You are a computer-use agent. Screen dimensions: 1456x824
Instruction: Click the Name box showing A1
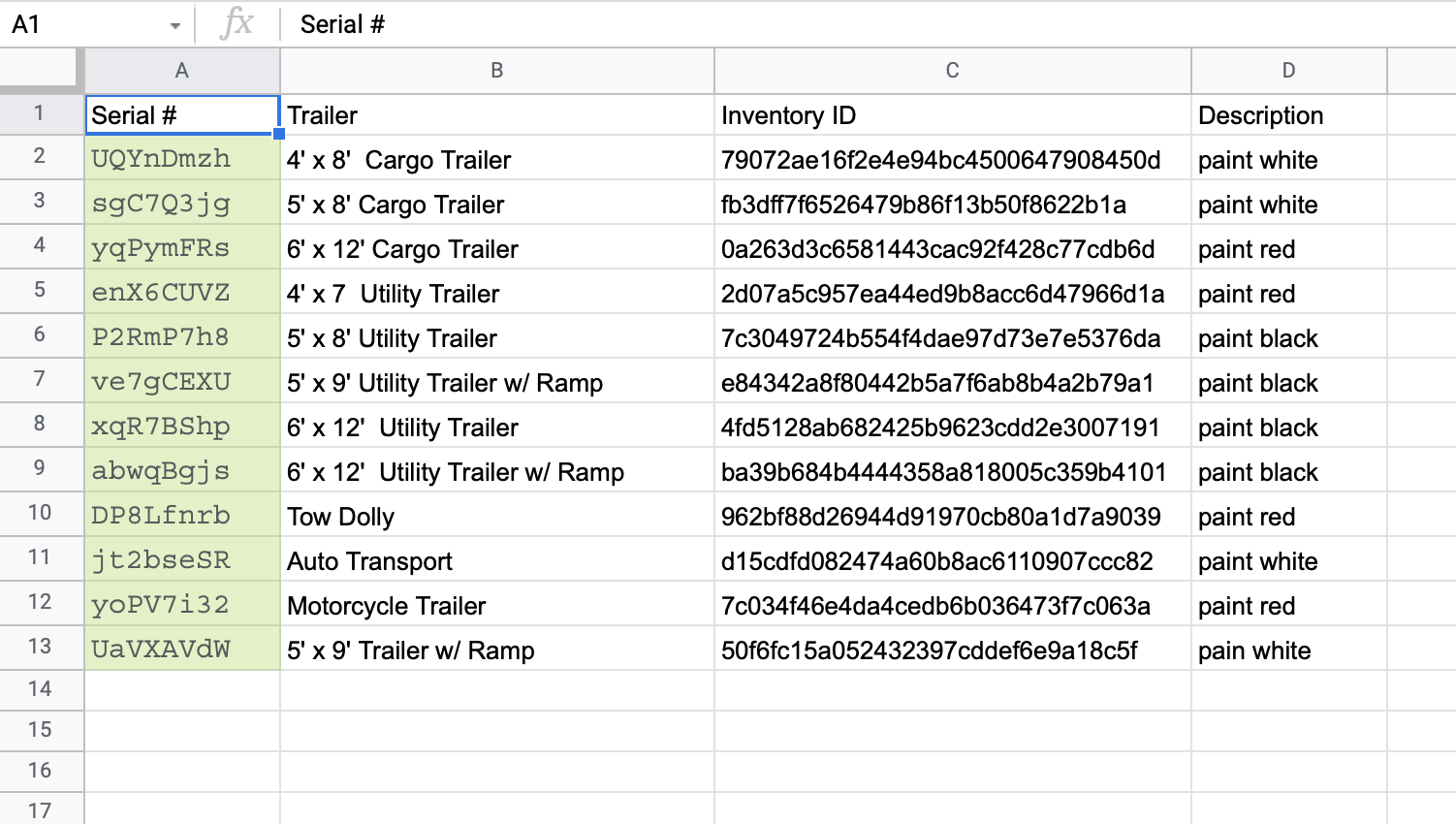pyautogui.click(x=78, y=24)
